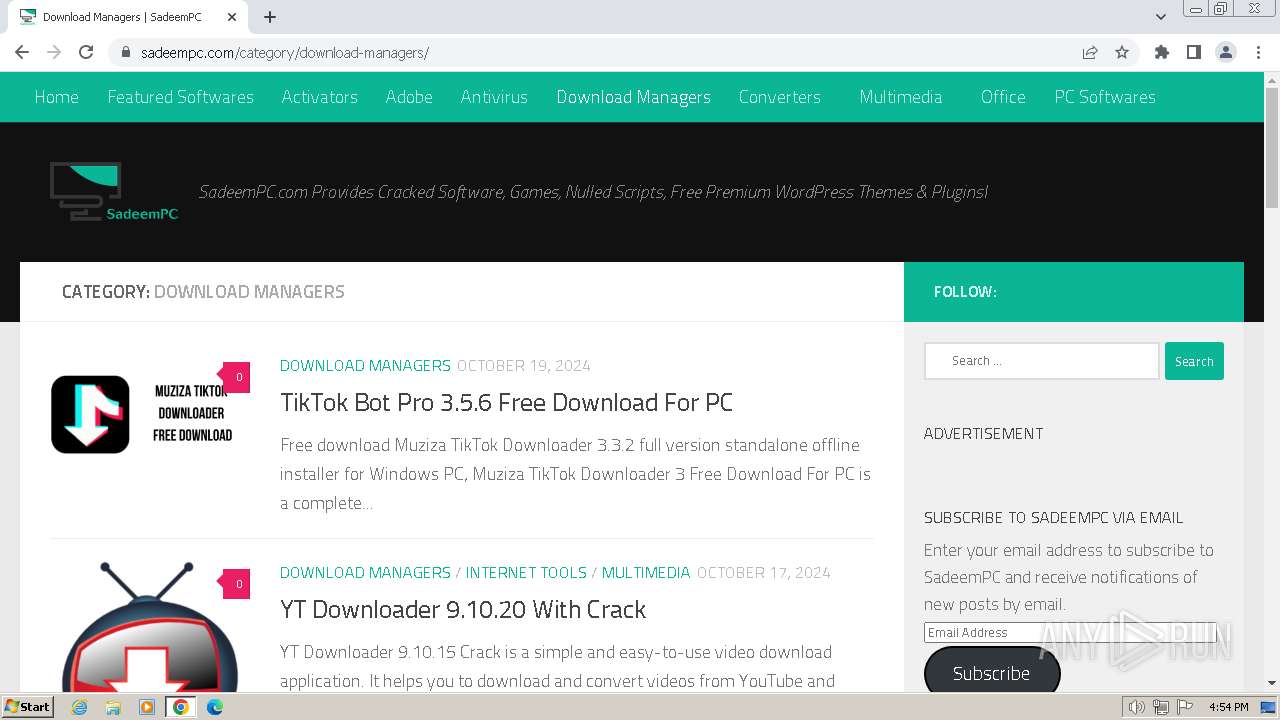Open site information via the padlock icon

coord(125,52)
